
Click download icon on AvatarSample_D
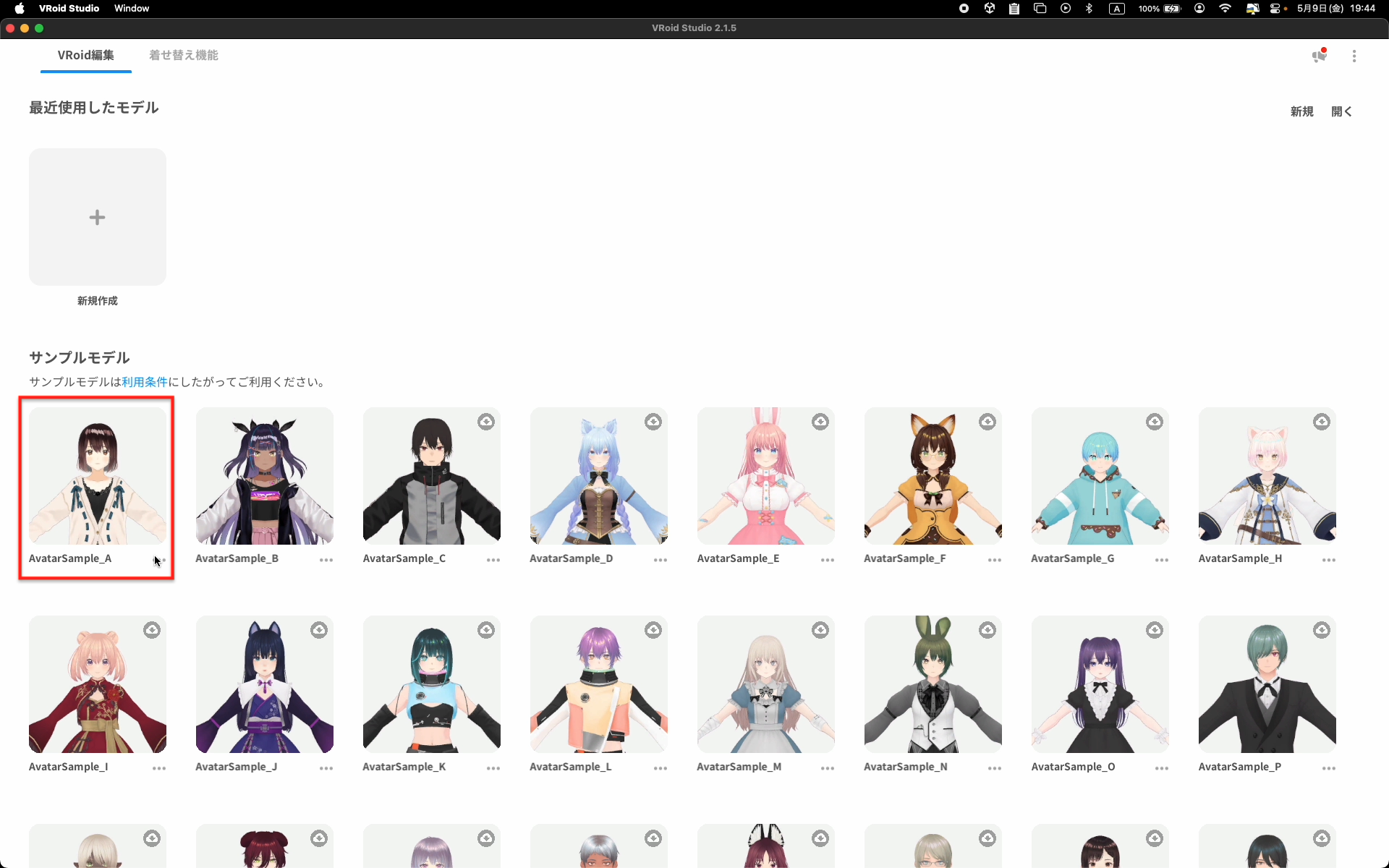pos(653,422)
